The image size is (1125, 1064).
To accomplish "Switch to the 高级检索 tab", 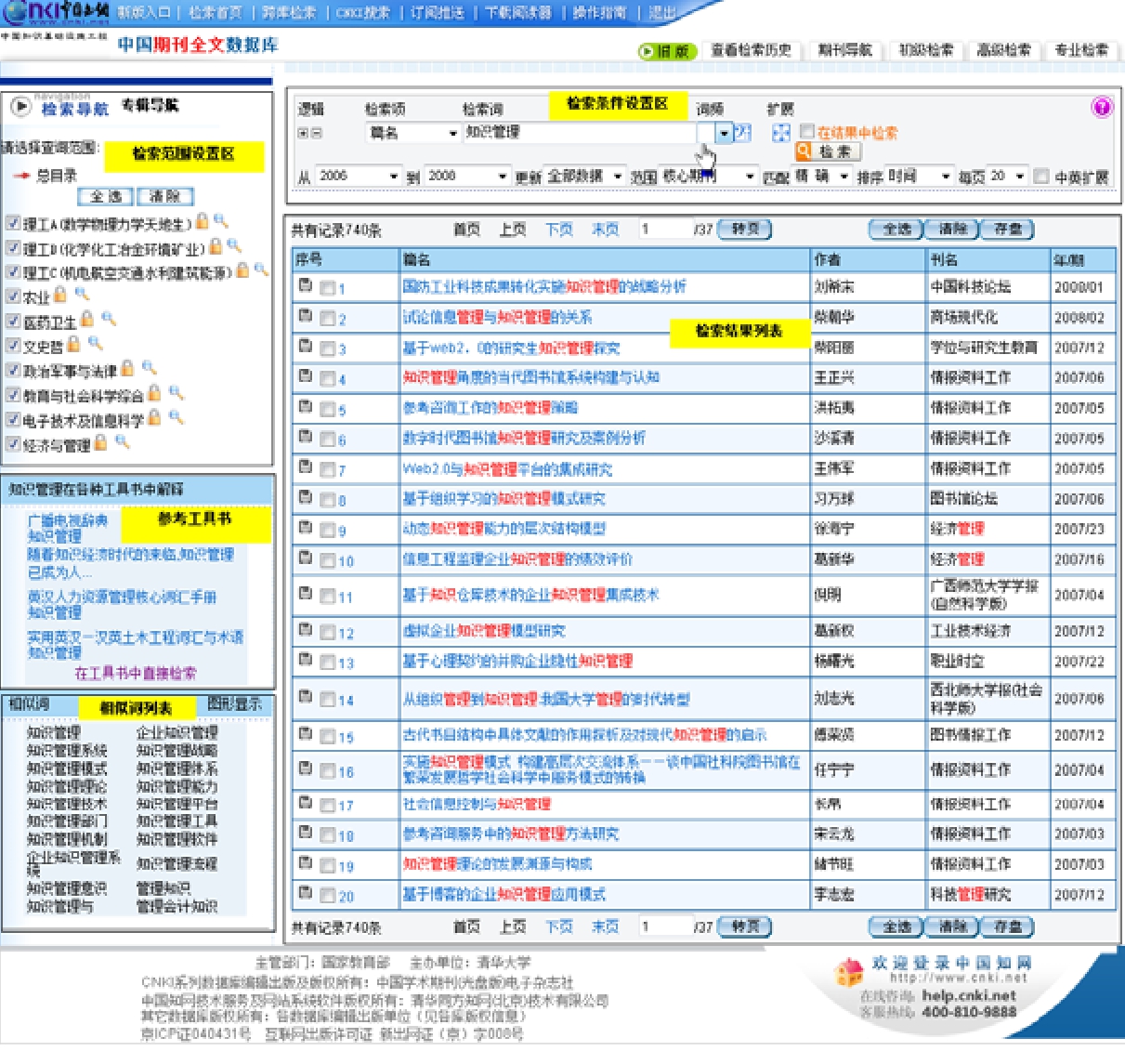I will (1004, 50).
